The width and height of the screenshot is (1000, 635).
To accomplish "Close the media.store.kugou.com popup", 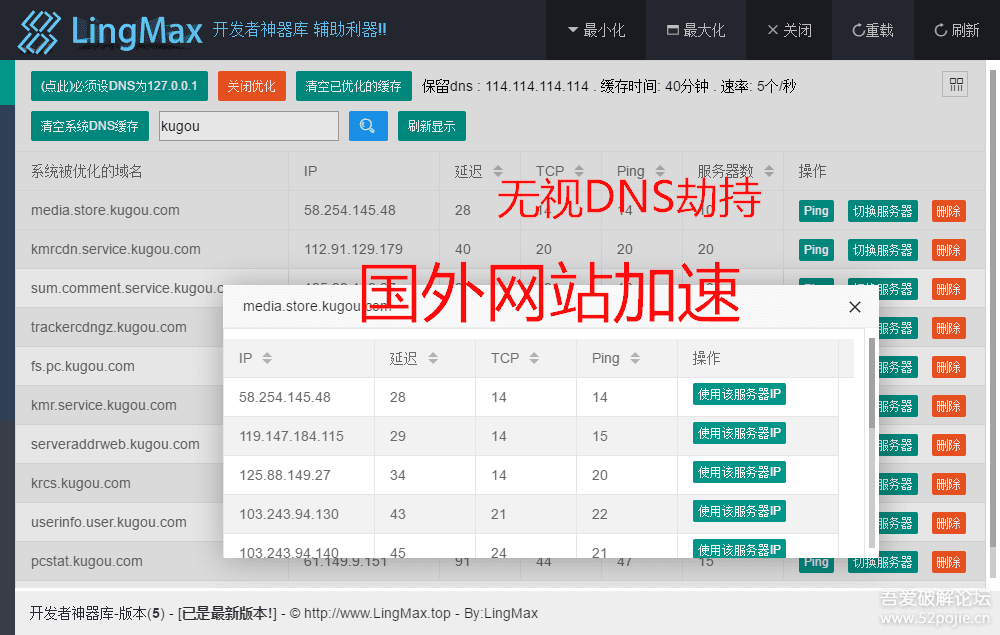I will (855, 307).
